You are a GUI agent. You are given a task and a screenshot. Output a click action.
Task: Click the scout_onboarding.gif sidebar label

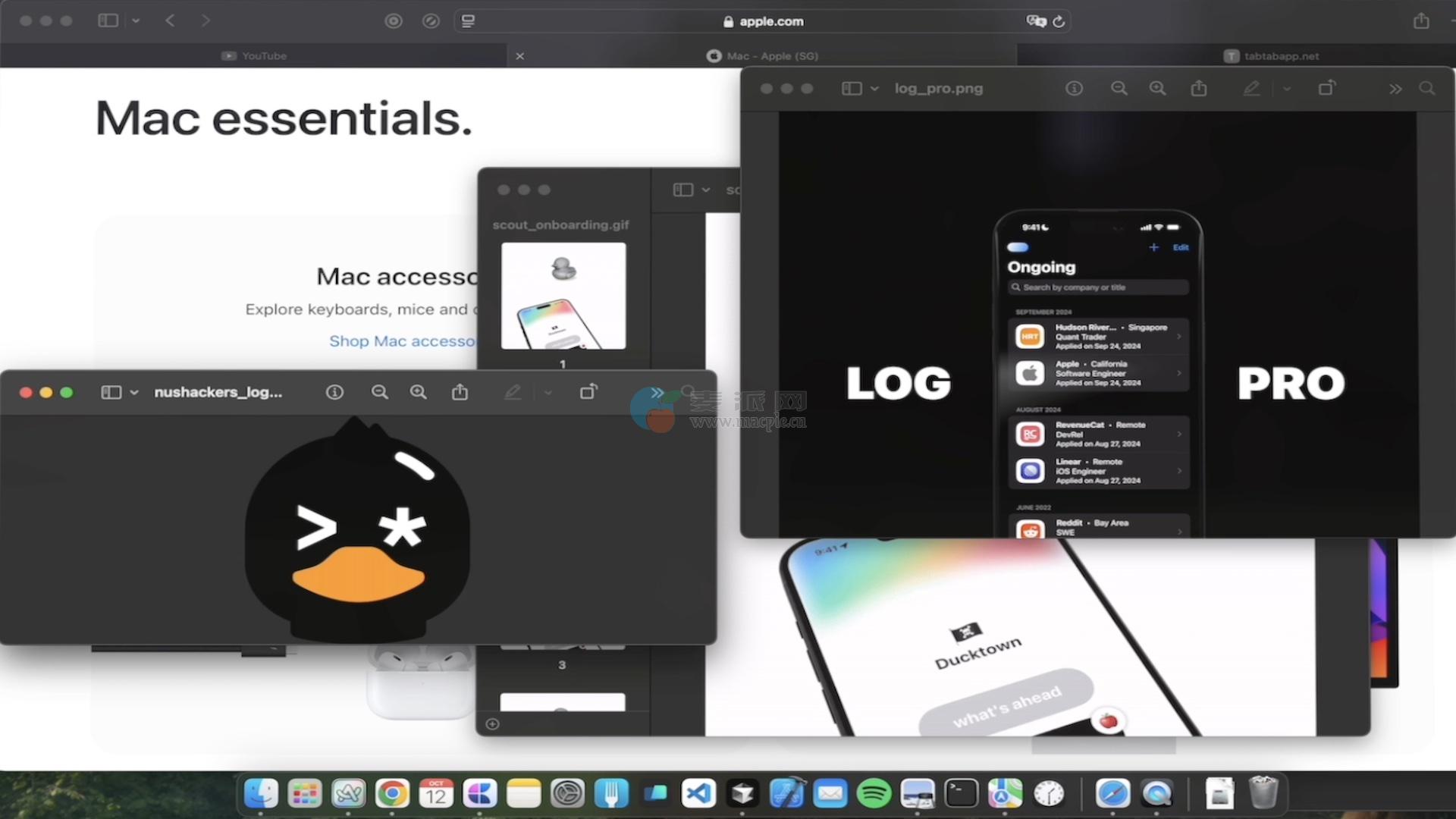click(561, 225)
